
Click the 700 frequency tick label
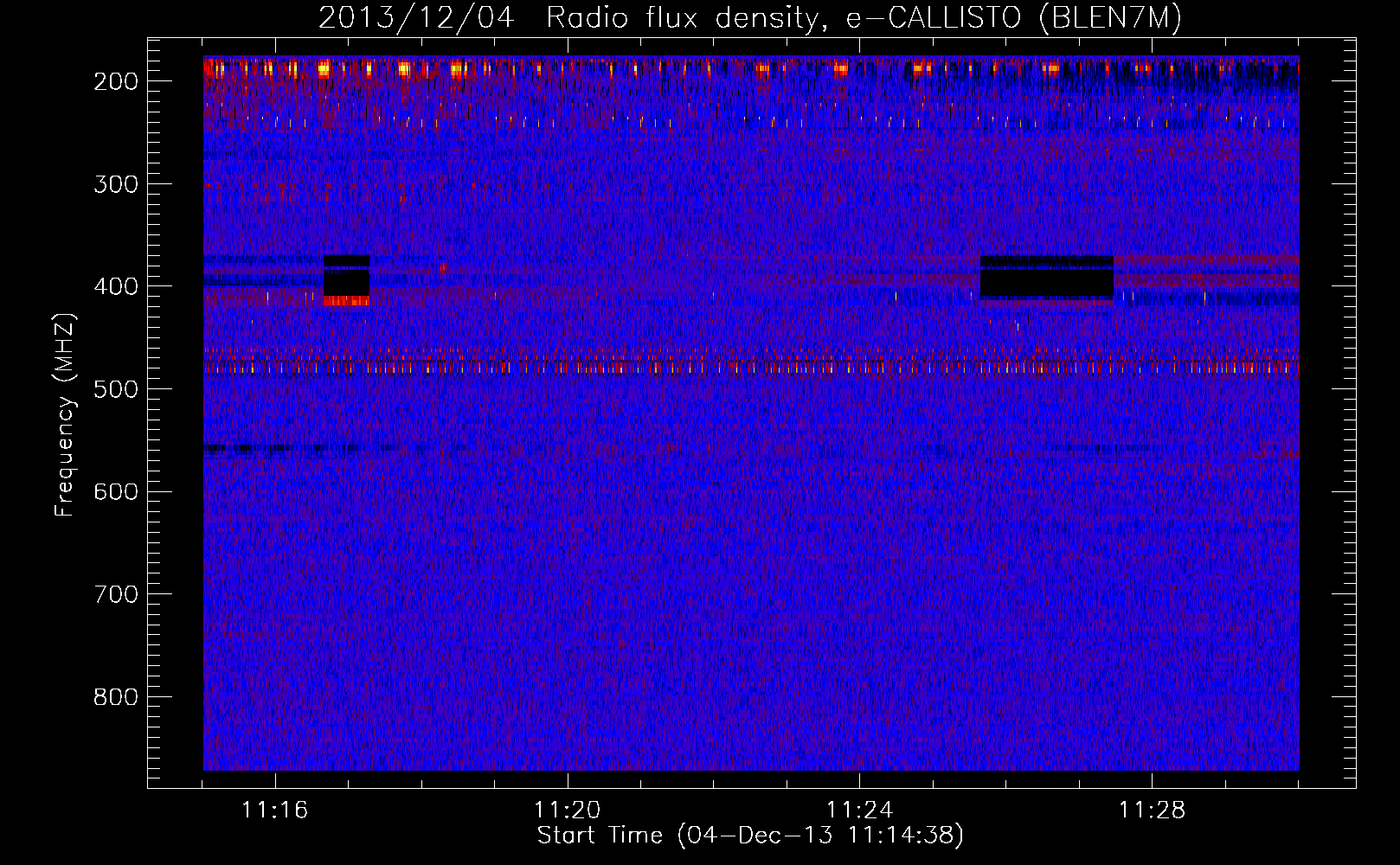point(115,595)
